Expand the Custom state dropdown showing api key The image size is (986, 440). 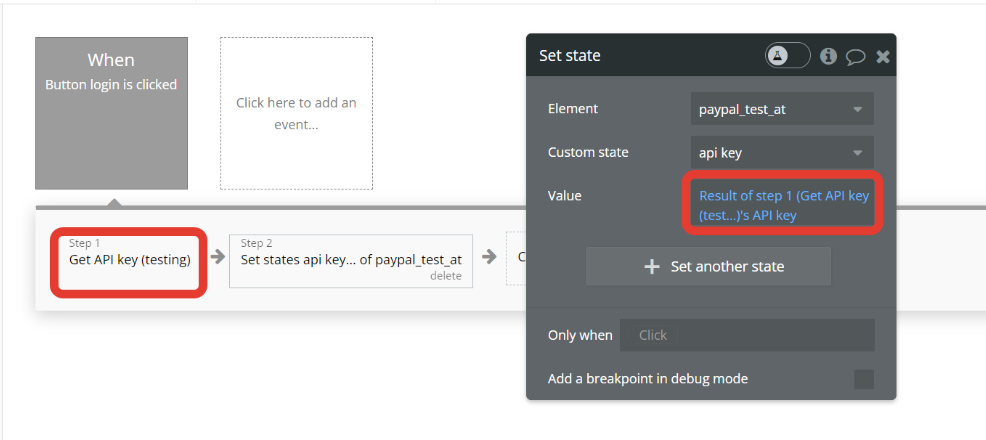coord(782,153)
